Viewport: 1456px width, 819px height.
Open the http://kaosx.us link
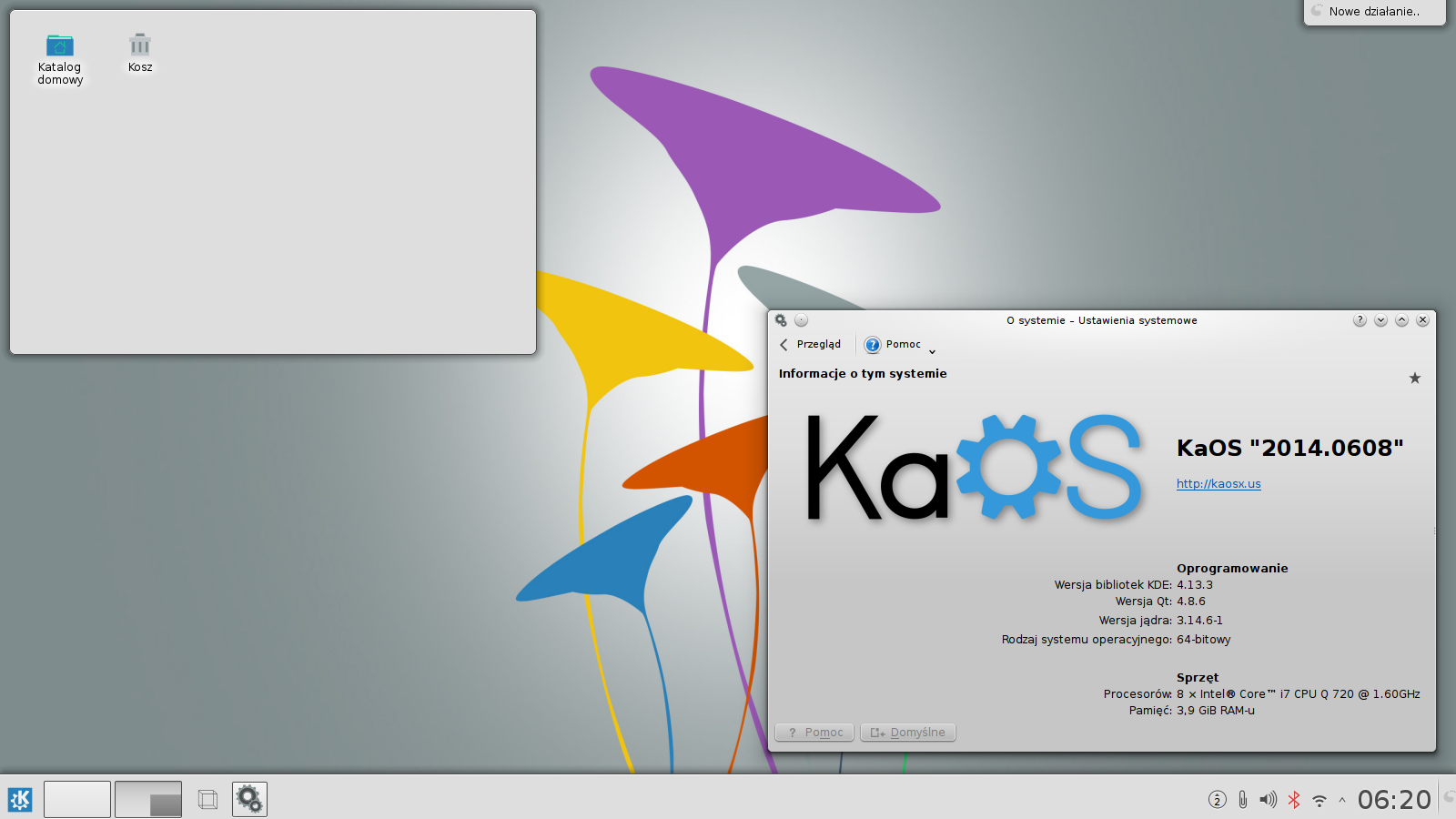tap(1218, 484)
